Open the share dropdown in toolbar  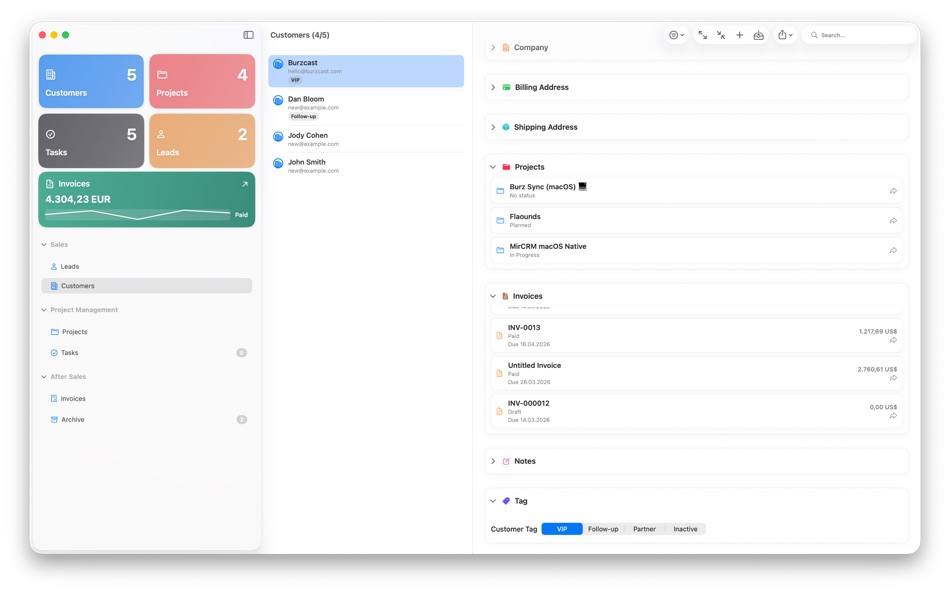click(x=785, y=35)
